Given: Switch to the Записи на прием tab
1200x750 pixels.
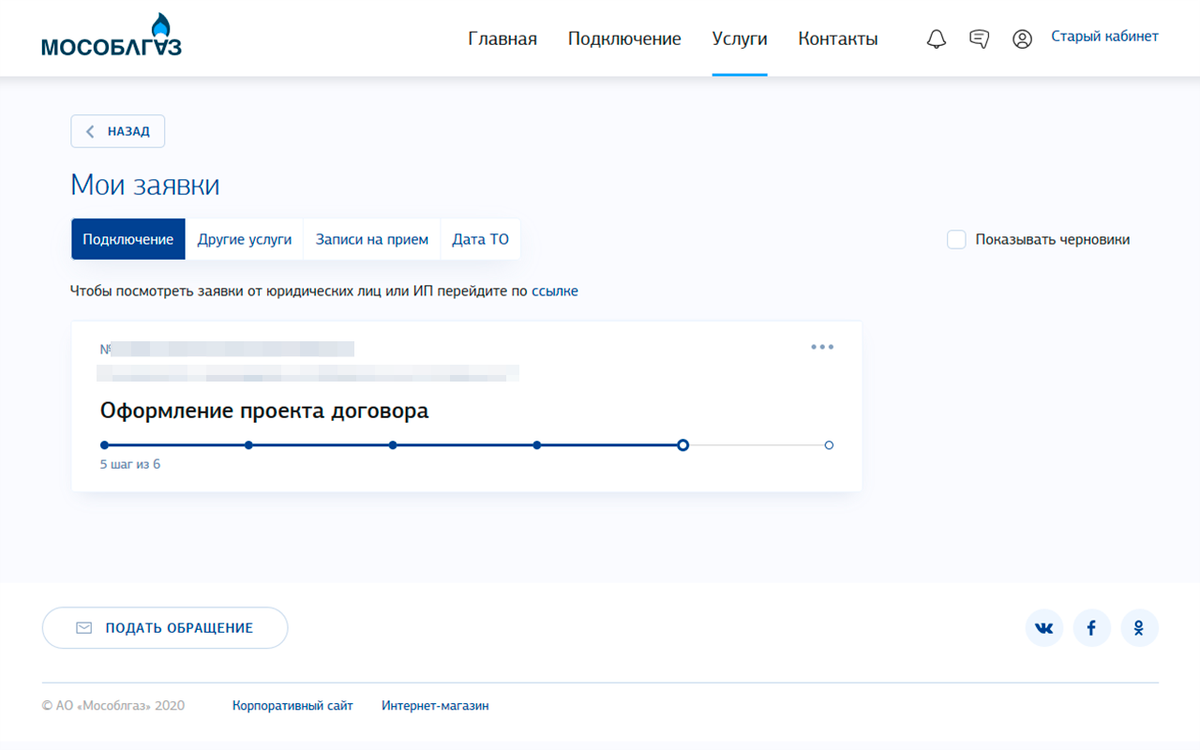Looking at the screenshot, I should 372,239.
